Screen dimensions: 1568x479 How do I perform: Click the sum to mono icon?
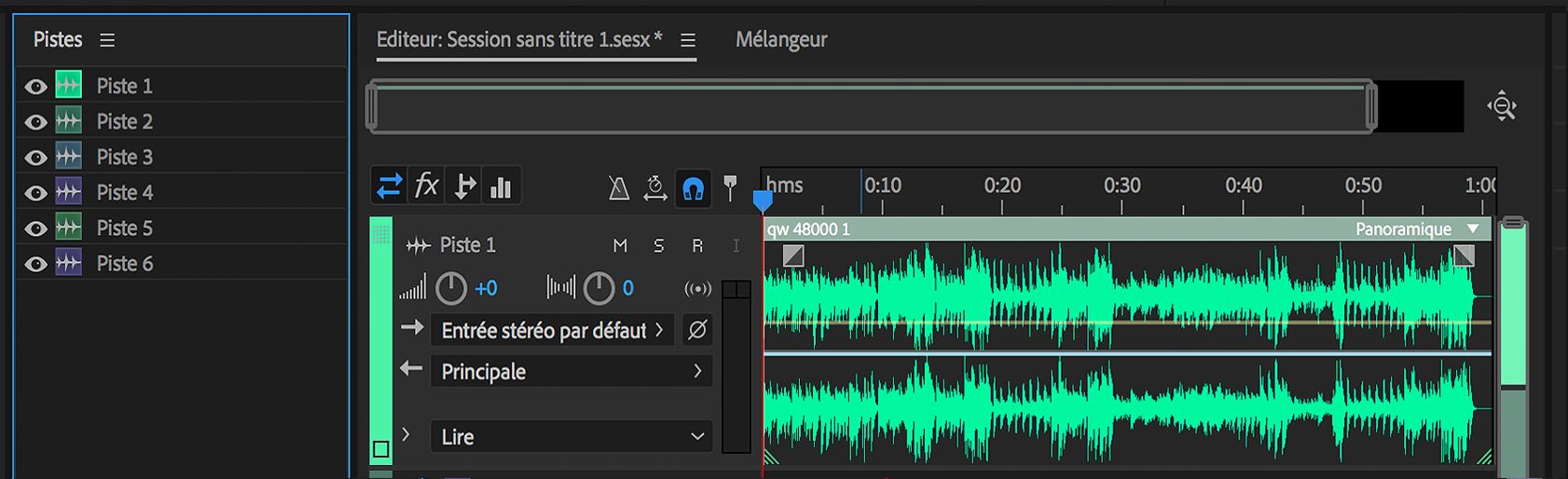click(697, 289)
